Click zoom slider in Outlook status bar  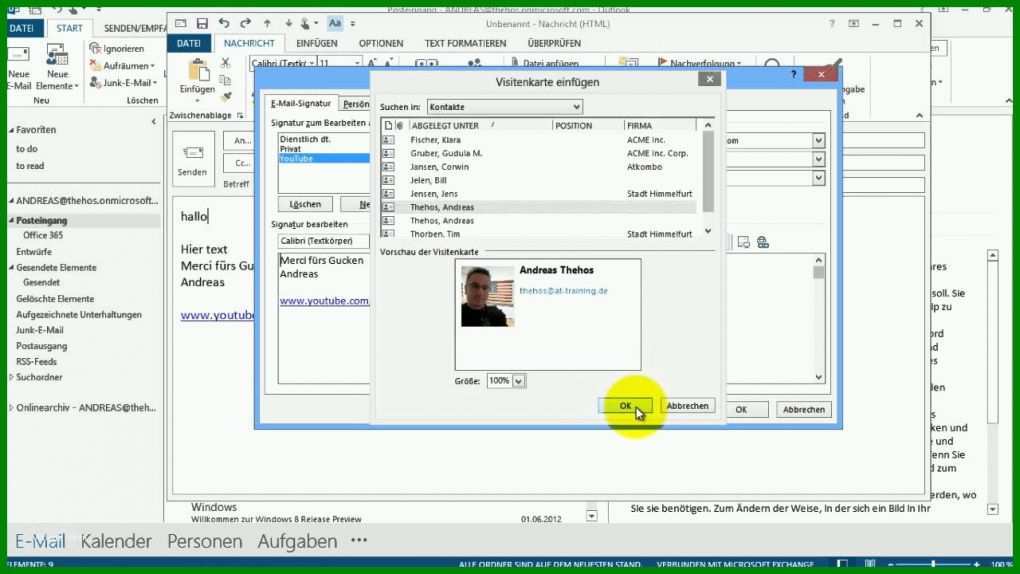tap(933, 564)
